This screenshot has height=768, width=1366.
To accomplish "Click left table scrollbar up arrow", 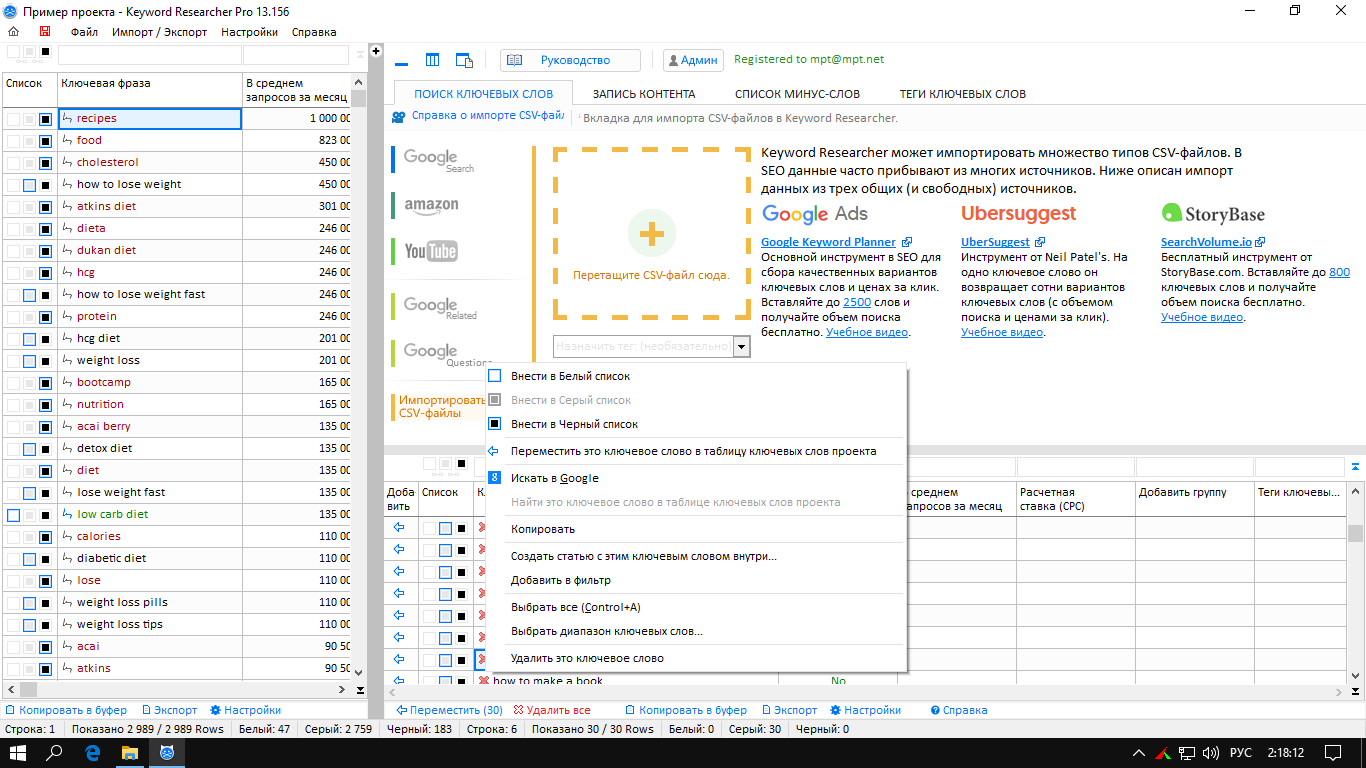I will point(359,82).
